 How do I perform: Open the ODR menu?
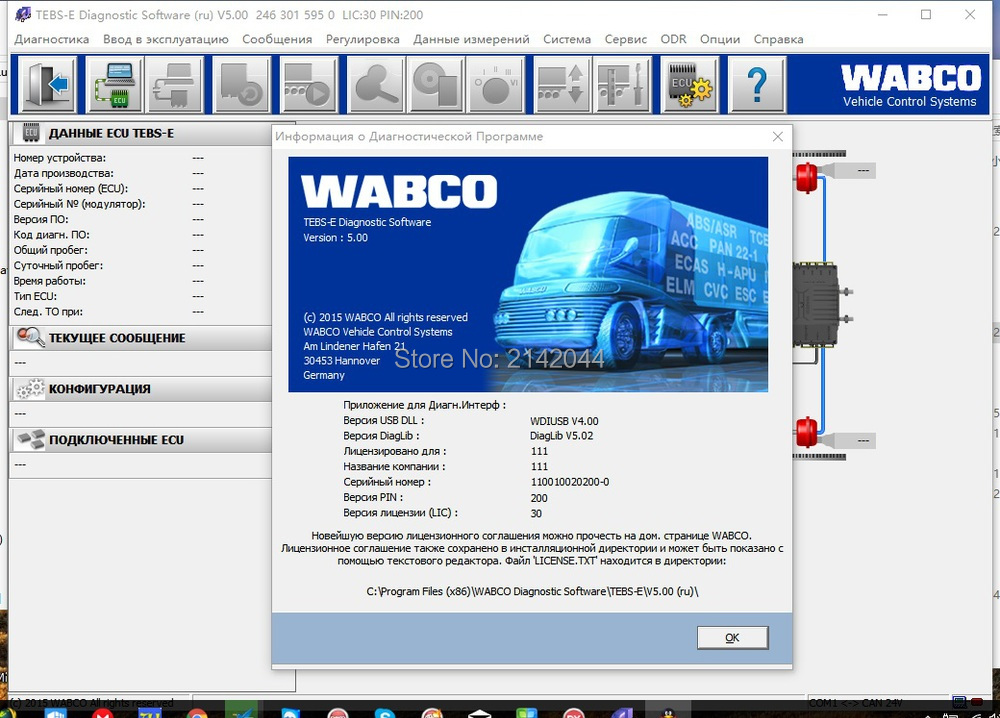coord(674,39)
